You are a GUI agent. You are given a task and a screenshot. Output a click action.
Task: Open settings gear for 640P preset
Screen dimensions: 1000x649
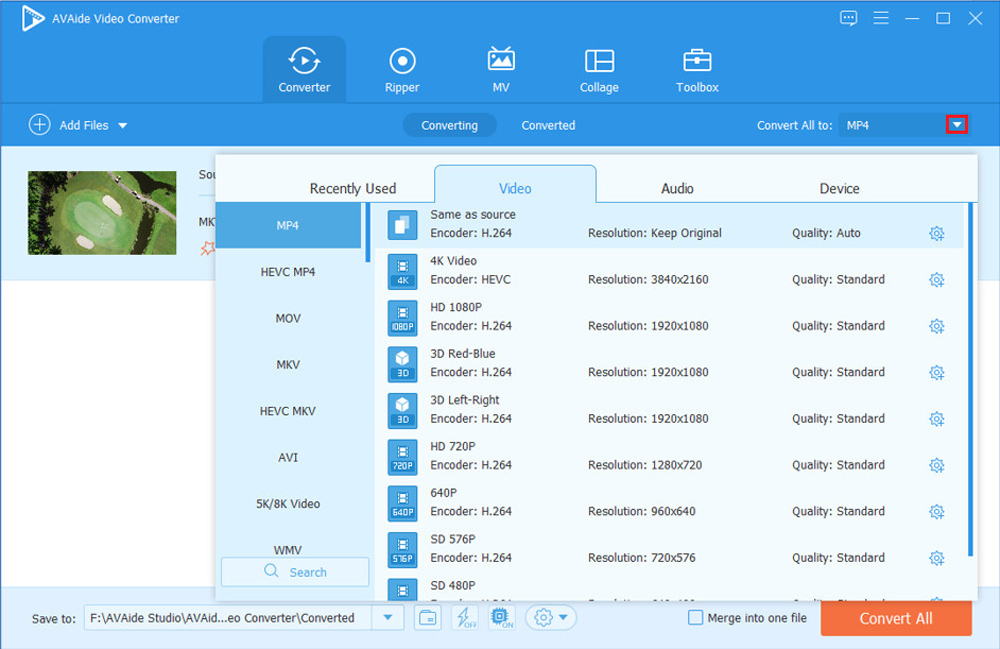pyautogui.click(x=936, y=511)
